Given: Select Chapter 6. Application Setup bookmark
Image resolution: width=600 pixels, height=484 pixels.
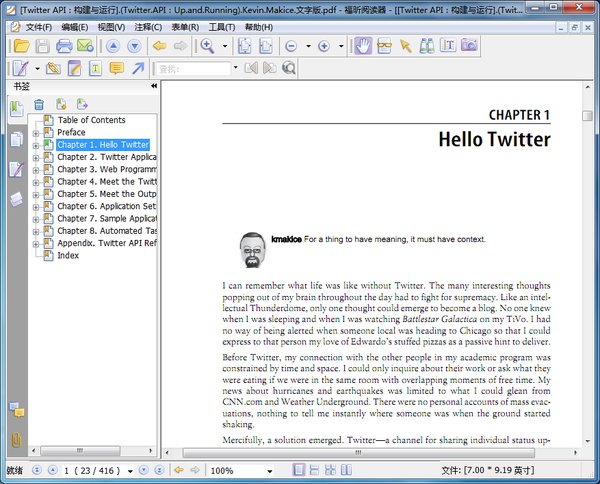Looking at the screenshot, I should pyautogui.click(x=106, y=206).
